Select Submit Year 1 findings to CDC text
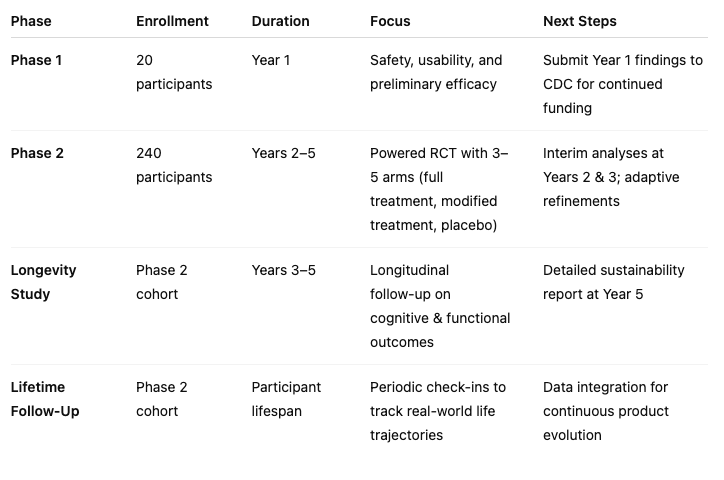 point(623,72)
